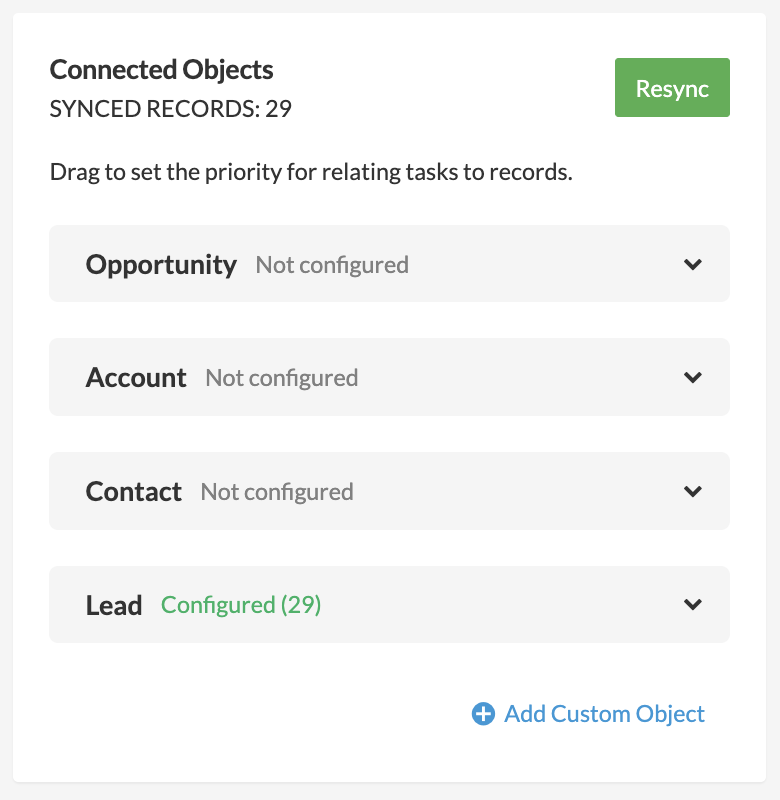The image size is (780, 800).
Task: Click Contact's Not configured status
Action: 277,492
